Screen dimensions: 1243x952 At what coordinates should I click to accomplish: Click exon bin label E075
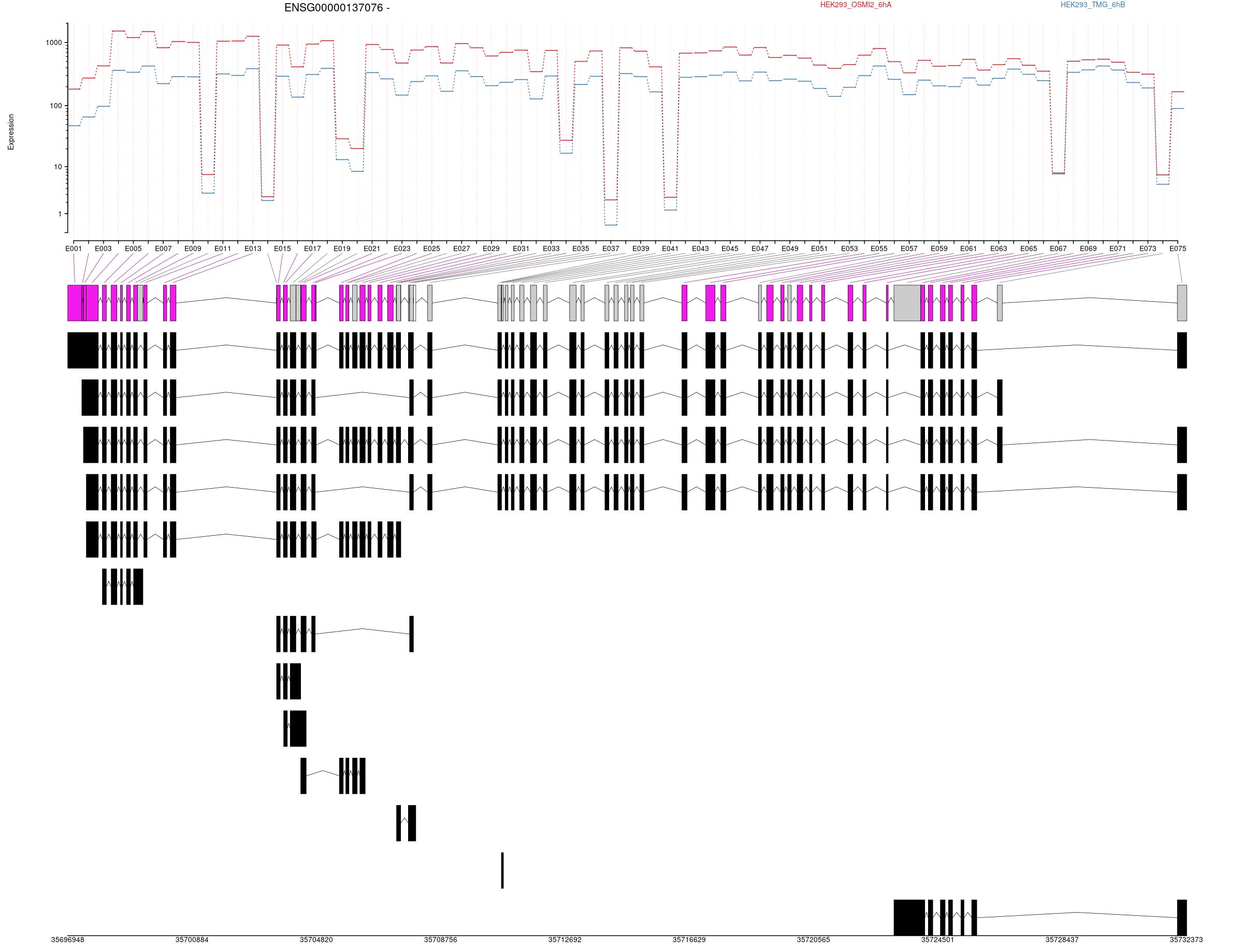click(1177, 249)
